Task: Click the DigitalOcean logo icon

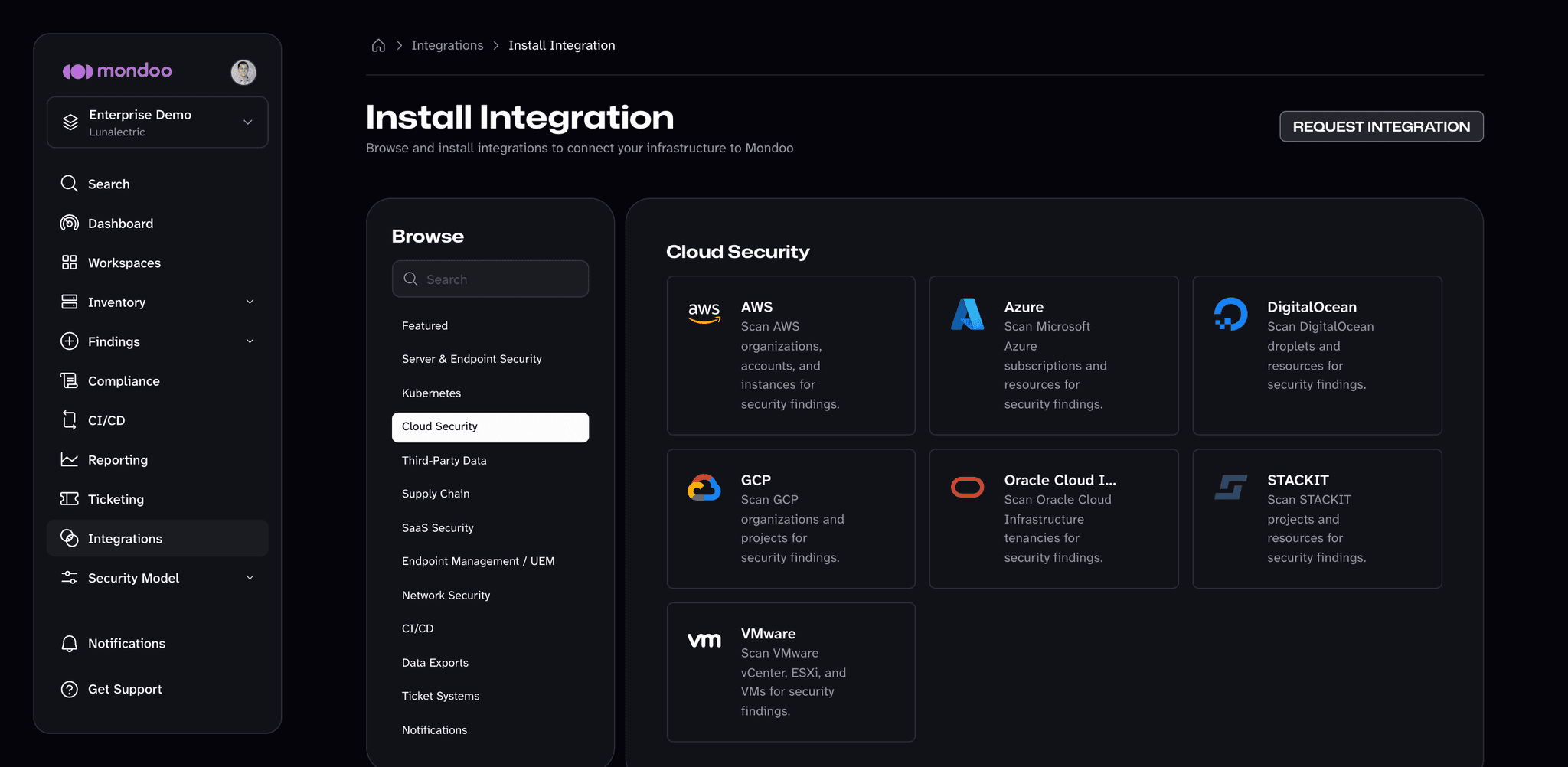Action: tap(1230, 314)
